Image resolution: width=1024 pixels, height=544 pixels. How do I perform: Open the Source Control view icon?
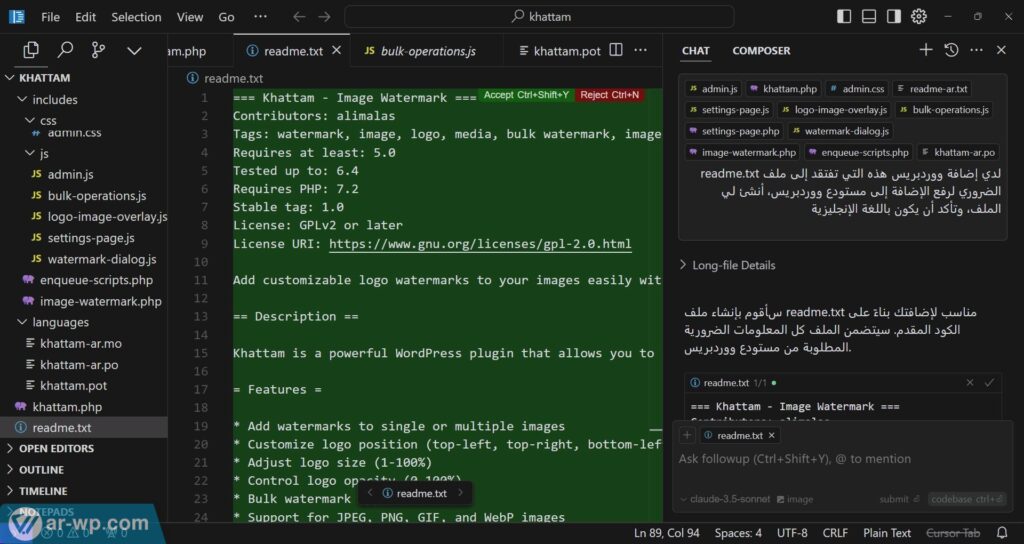[x=98, y=50]
